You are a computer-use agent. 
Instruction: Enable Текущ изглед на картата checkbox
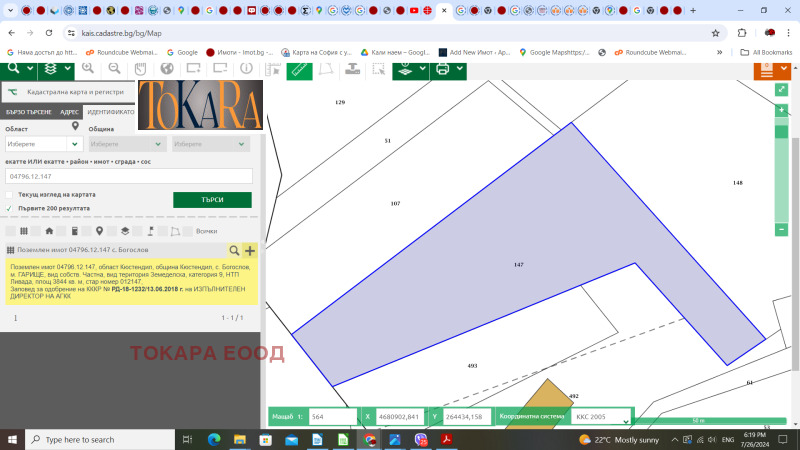[x=9, y=194]
